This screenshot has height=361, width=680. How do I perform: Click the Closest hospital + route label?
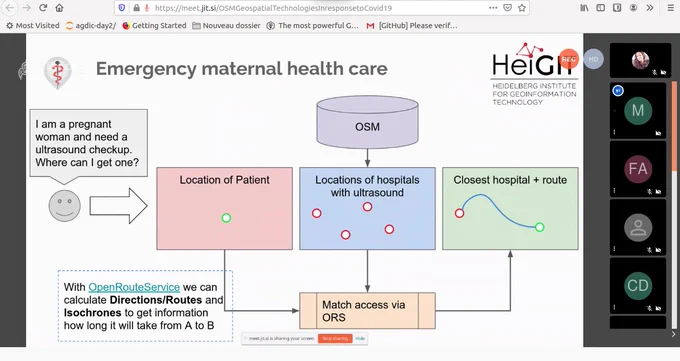point(510,180)
